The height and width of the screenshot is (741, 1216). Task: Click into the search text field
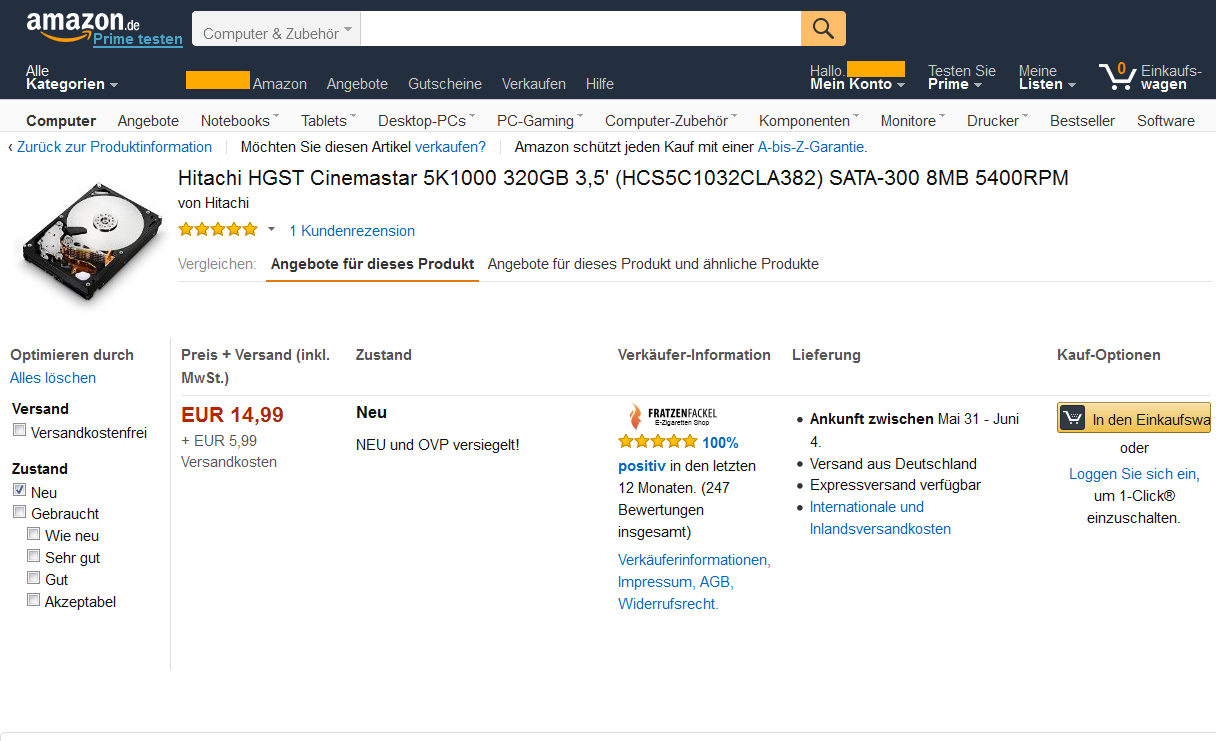[580, 29]
